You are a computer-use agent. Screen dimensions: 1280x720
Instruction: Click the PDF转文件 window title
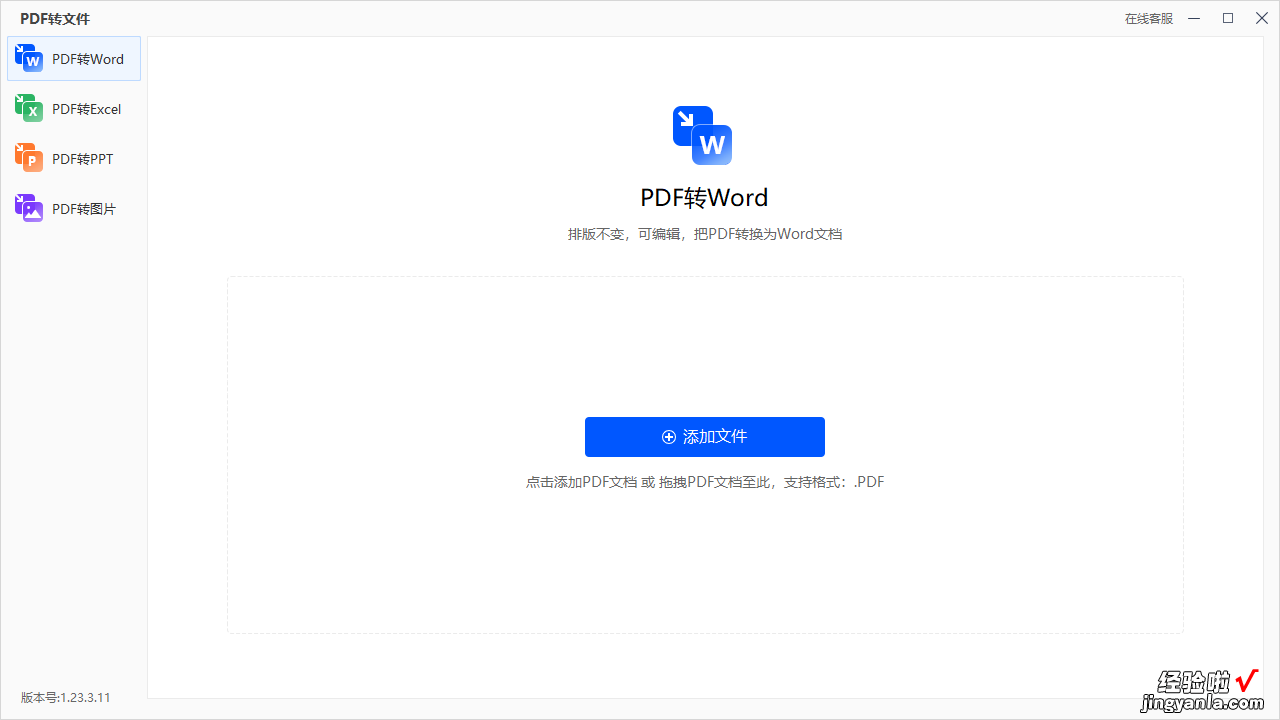tap(55, 19)
